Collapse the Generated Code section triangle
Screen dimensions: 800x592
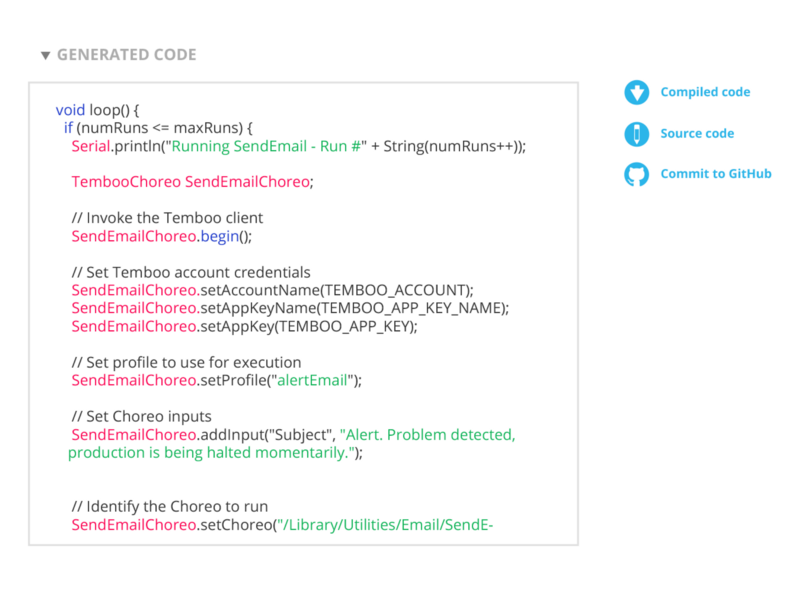46,55
